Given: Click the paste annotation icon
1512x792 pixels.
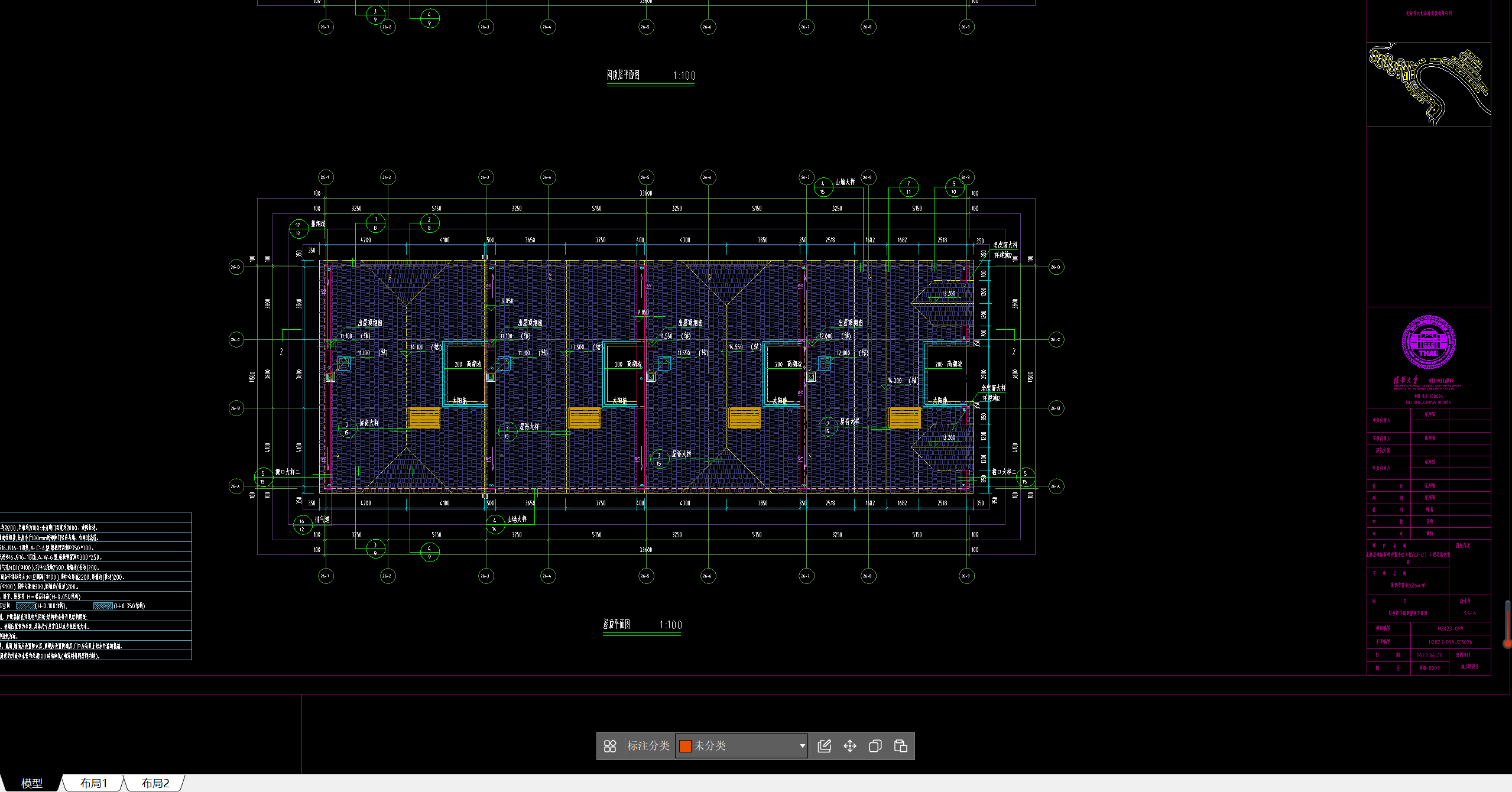Looking at the screenshot, I should coord(900,746).
